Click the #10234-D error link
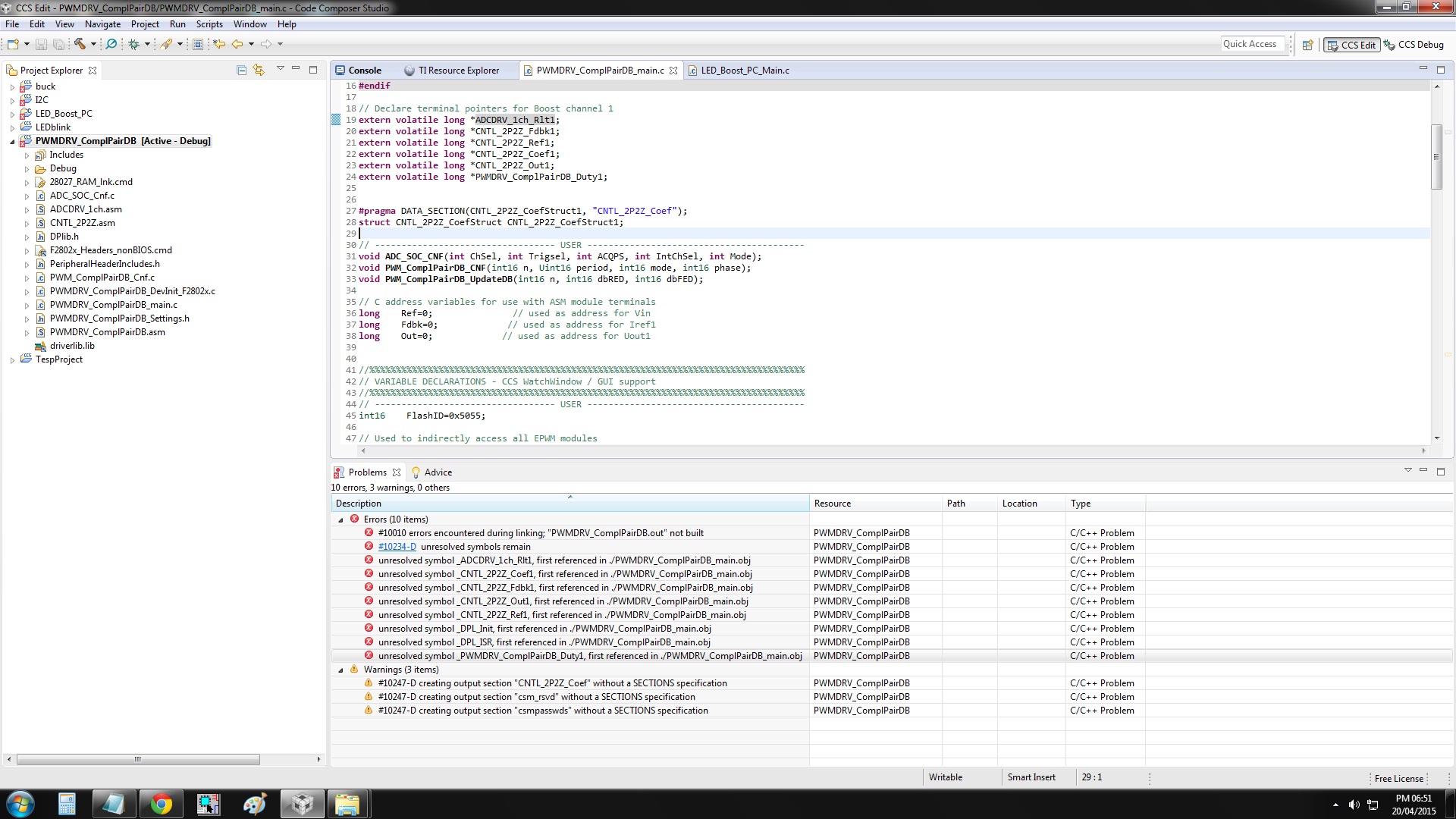Image resolution: width=1456 pixels, height=819 pixels. point(397,547)
